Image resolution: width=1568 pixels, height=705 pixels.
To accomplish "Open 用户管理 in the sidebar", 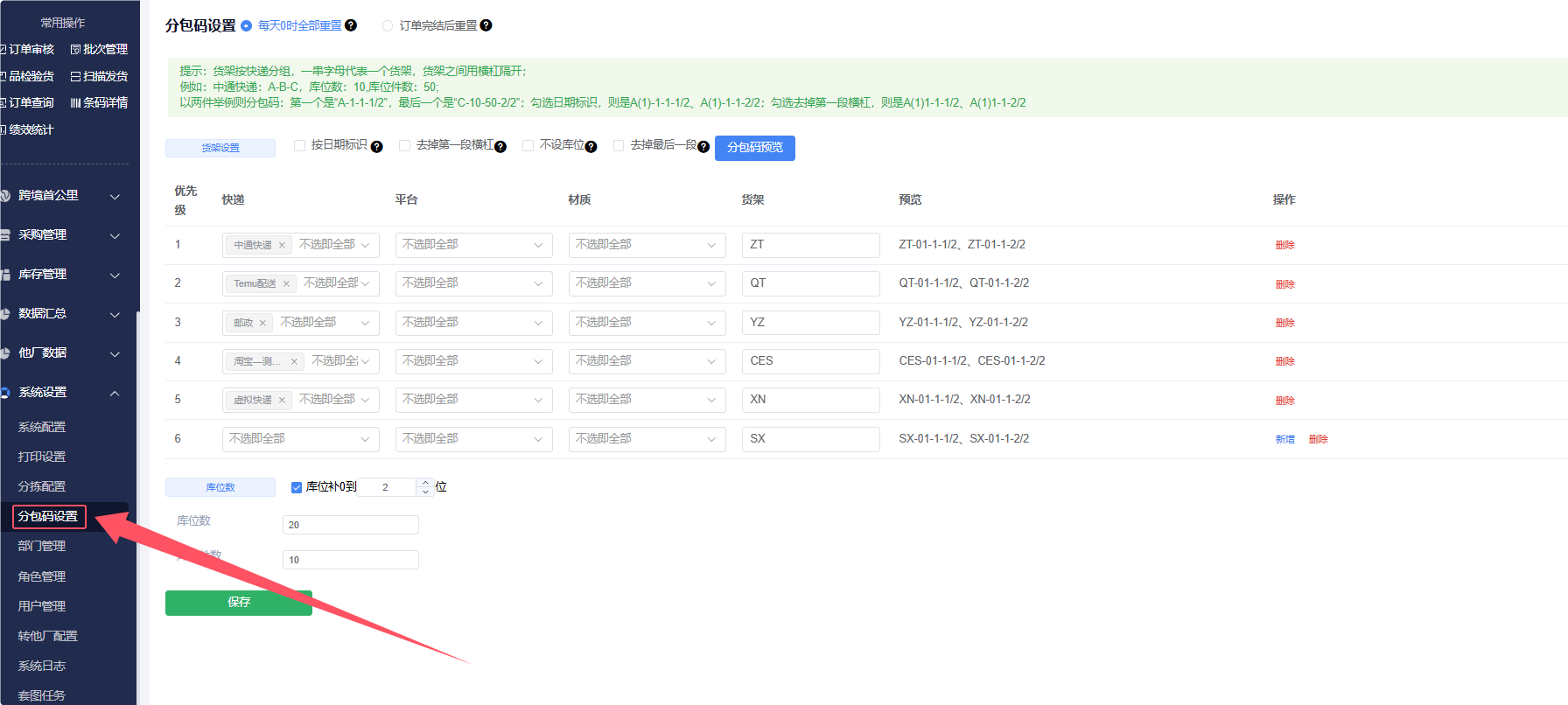I will 42,606.
